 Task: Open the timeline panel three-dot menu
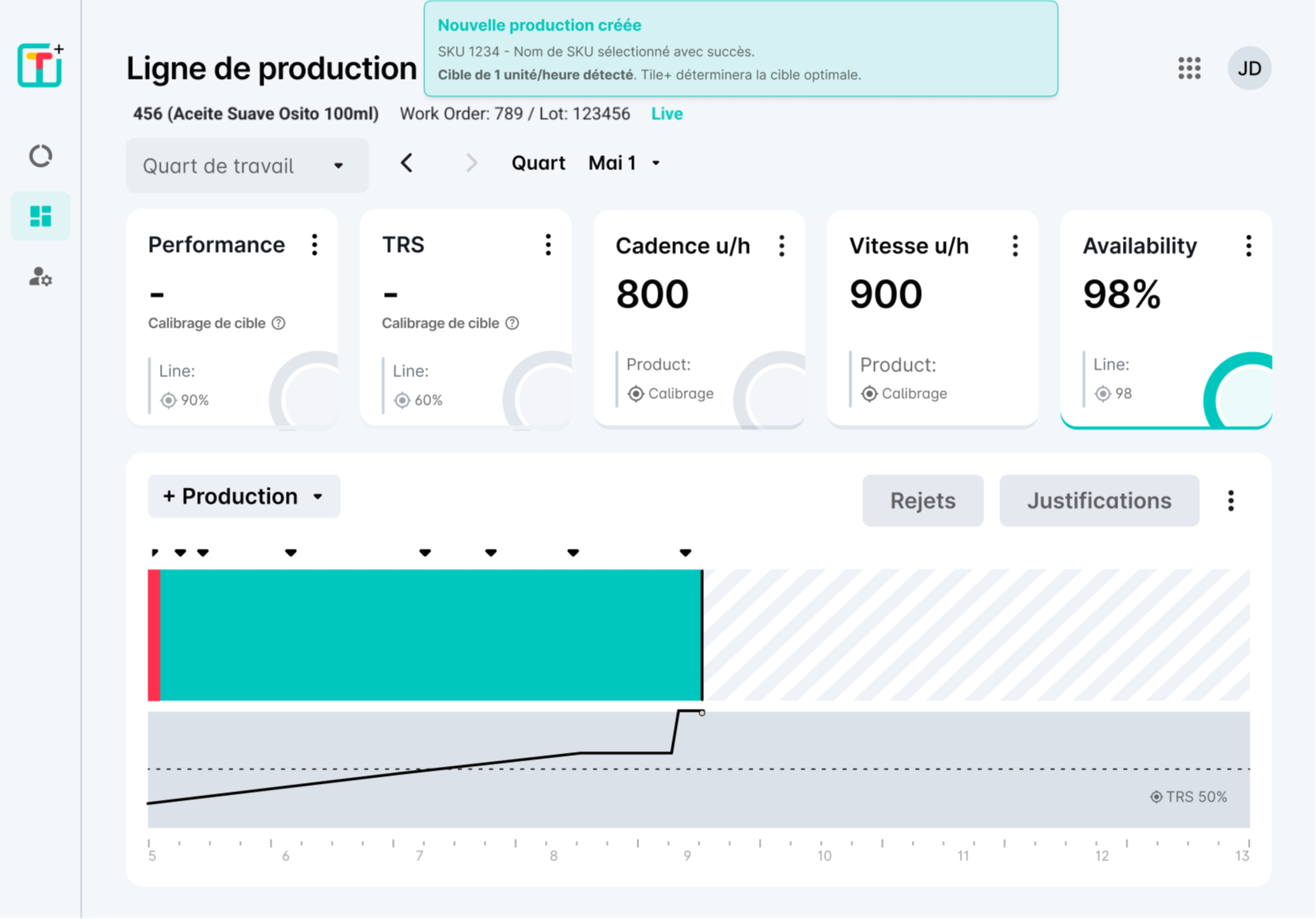(1231, 501)
